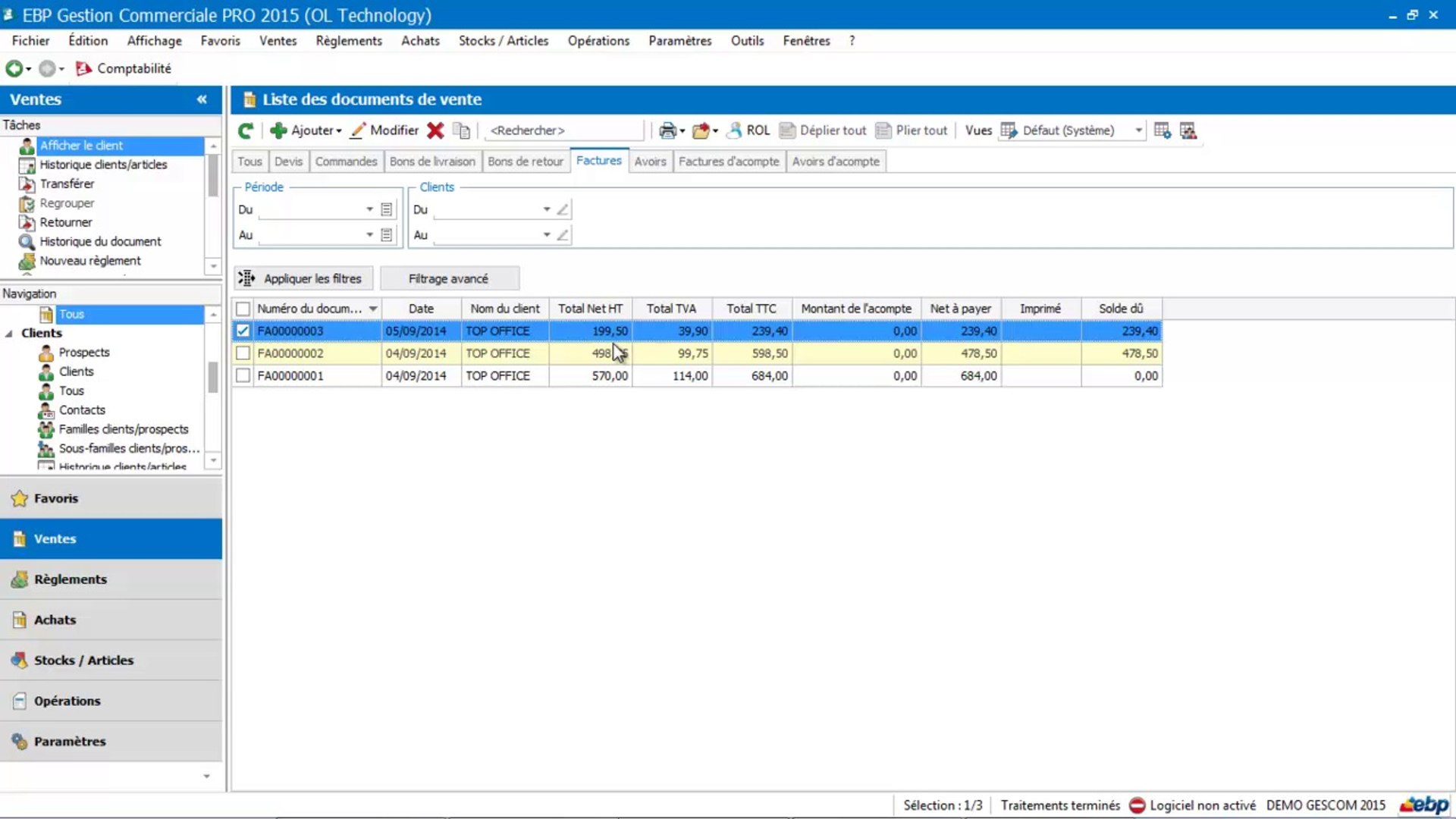Click the red X delete icon
Image resolution: width=1456 pixels, height=819 pixels.
pyautogui.click(x=435, y=130)
